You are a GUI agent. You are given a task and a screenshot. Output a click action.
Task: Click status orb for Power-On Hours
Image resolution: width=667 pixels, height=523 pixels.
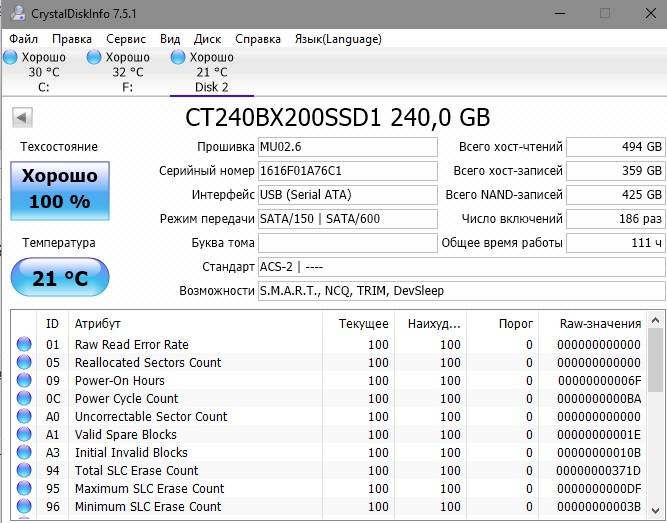24,381
